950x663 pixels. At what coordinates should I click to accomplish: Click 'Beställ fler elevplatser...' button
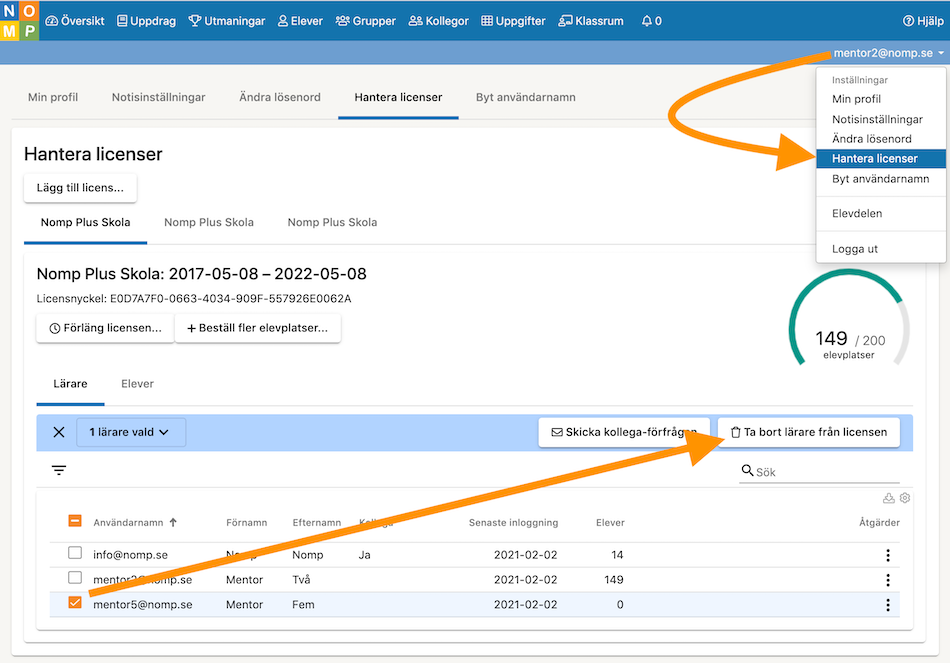pos(257,328)
